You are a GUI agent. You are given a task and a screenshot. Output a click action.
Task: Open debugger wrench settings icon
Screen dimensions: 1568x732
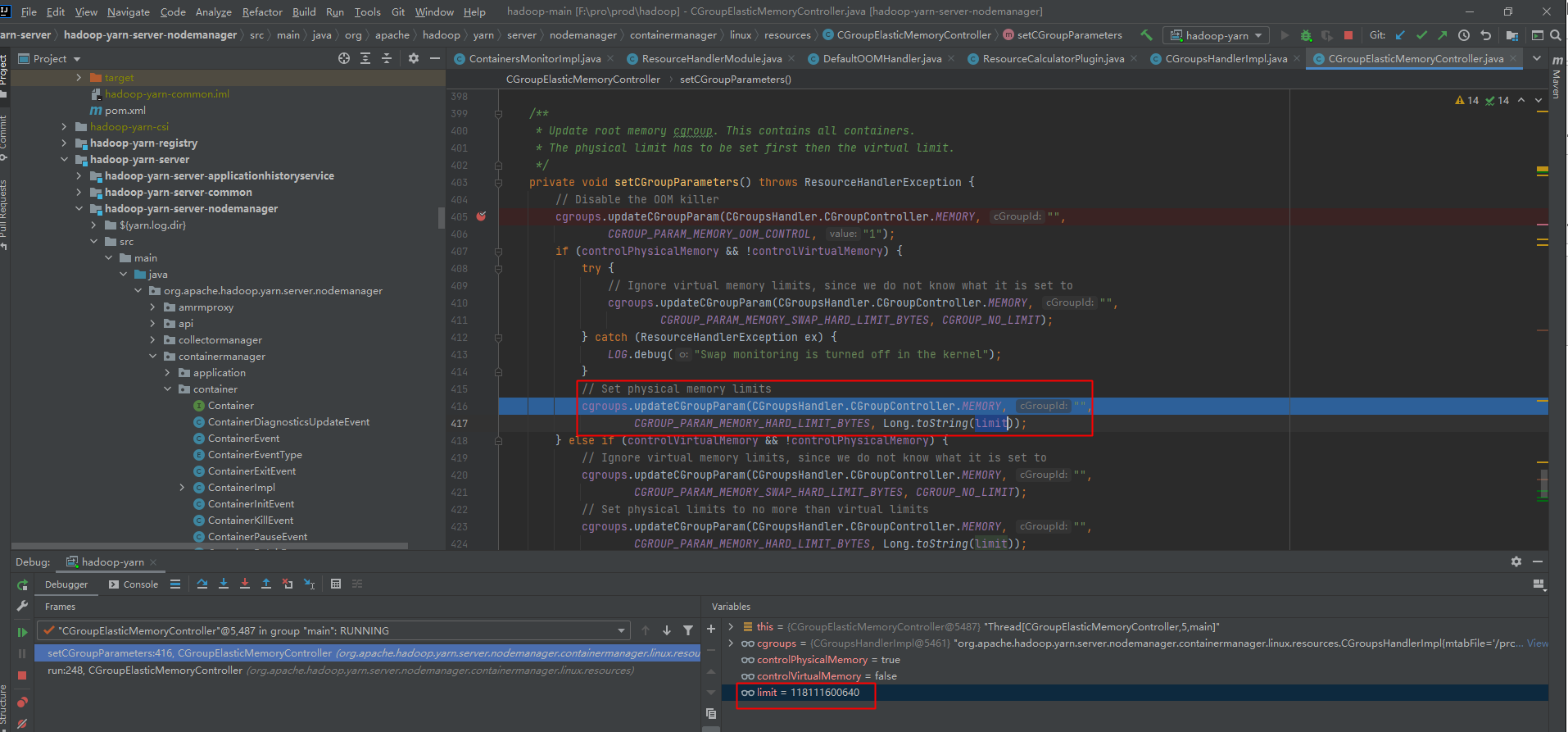pyautogui.click(x=22, y=606)
